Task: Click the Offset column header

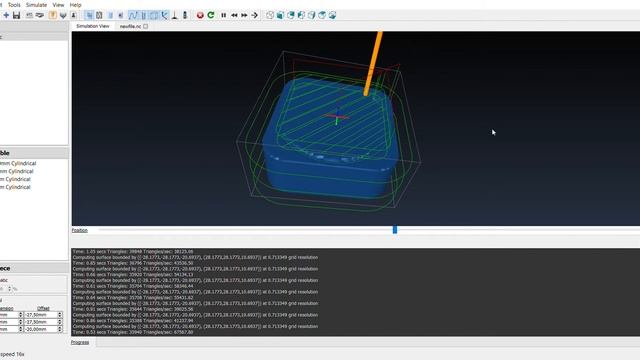Action: (x=43, y=309)
